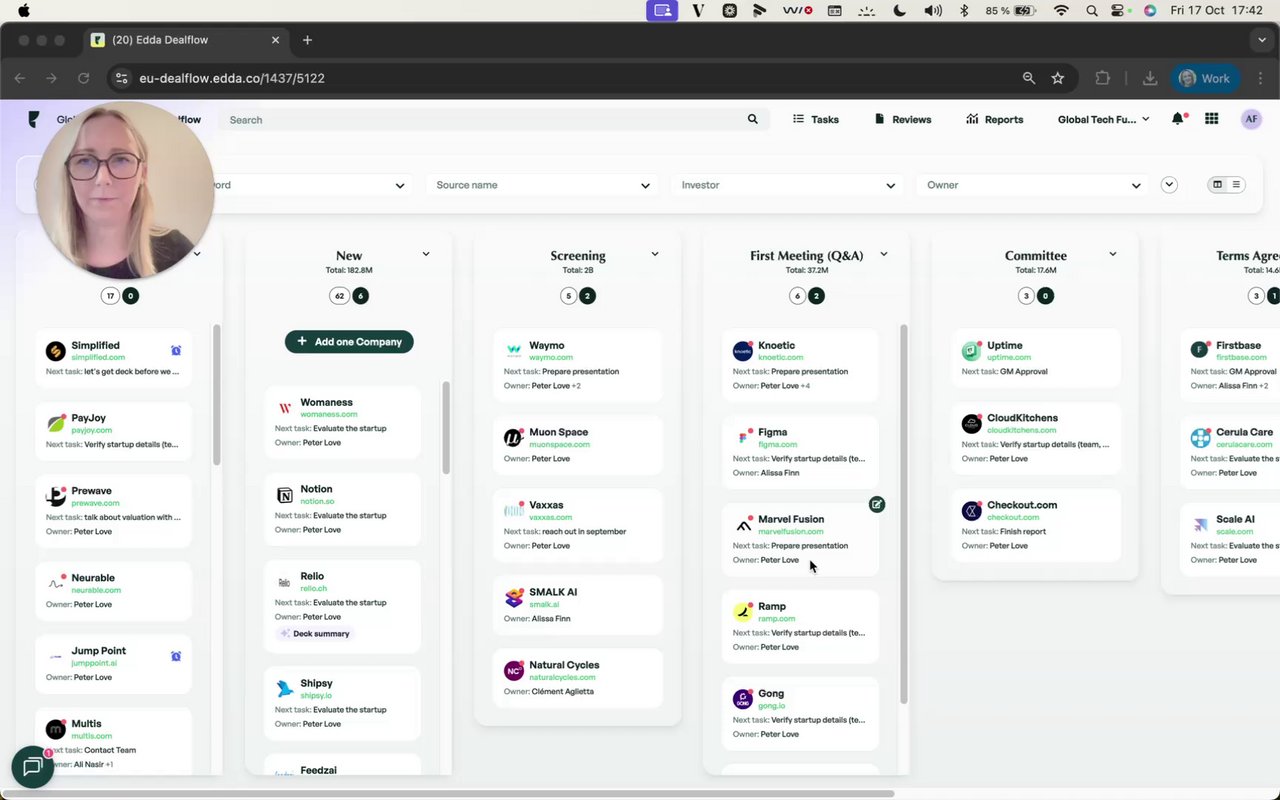Screen dimensions: 1280x800
Task: Bookmark this page with the star icon
Action: (1058, 78)
